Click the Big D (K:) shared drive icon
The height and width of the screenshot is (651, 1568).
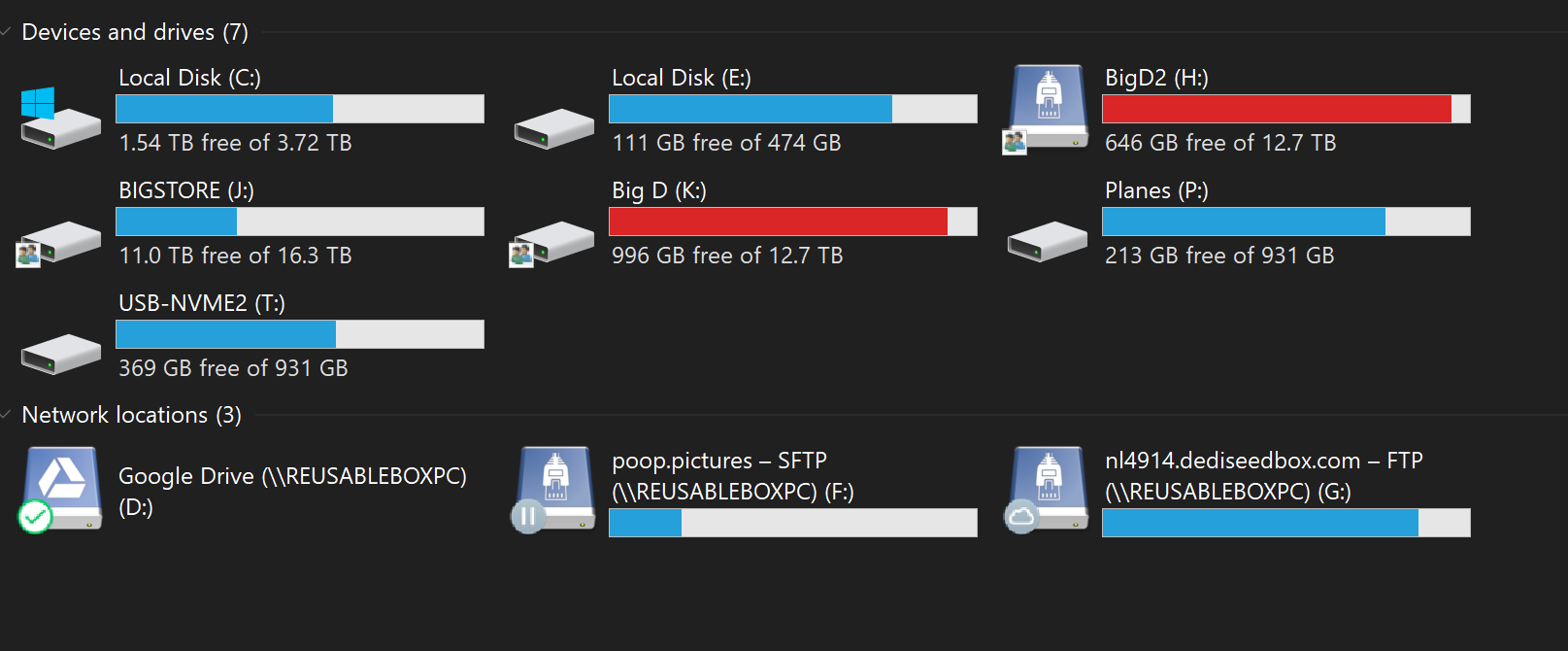pyautogui.click(x=551, y=243)
